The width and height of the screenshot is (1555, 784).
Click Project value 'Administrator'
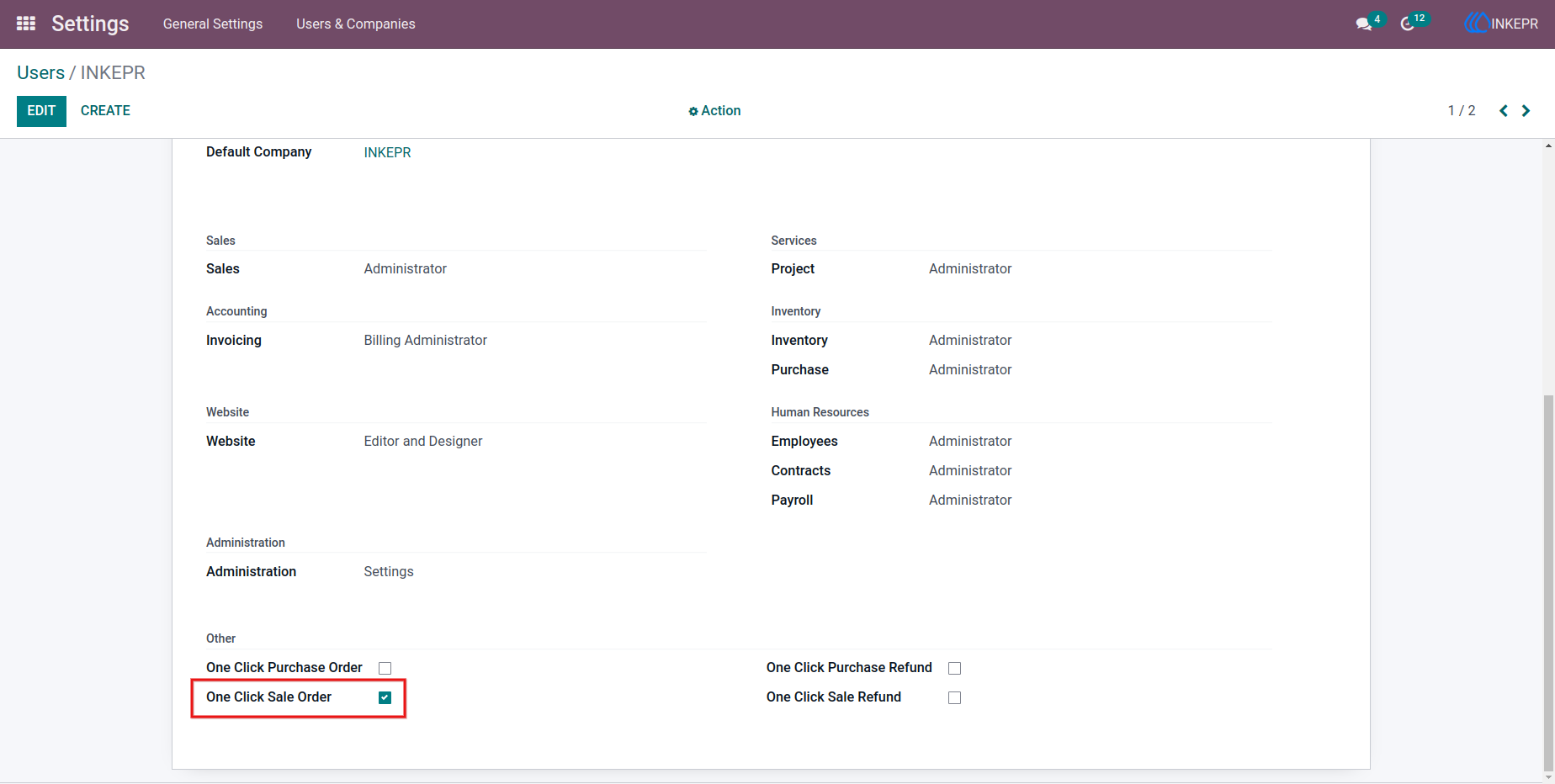click(x=970, y=269)
